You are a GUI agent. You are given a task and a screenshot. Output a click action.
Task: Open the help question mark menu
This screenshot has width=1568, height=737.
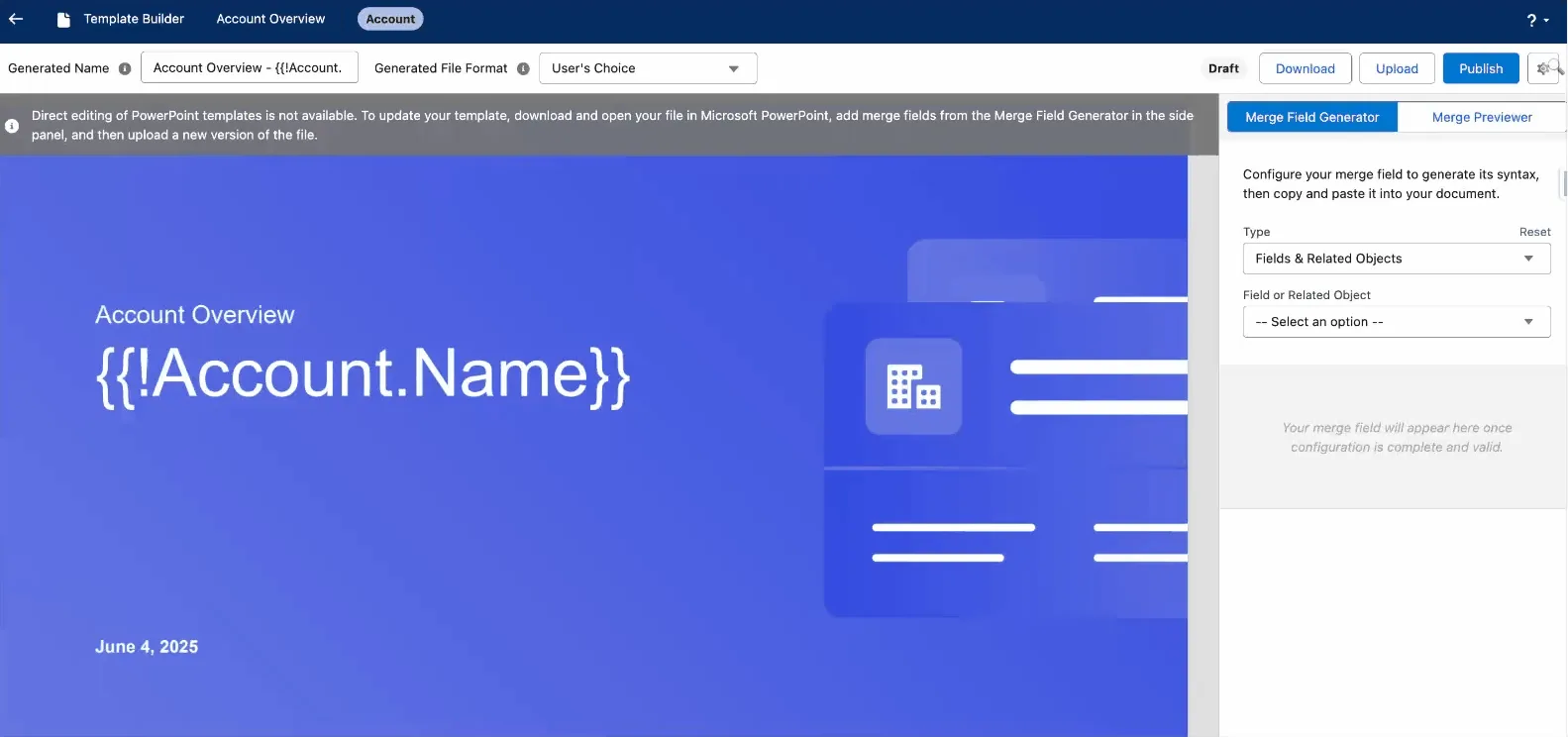click(x=1537, y=20)
